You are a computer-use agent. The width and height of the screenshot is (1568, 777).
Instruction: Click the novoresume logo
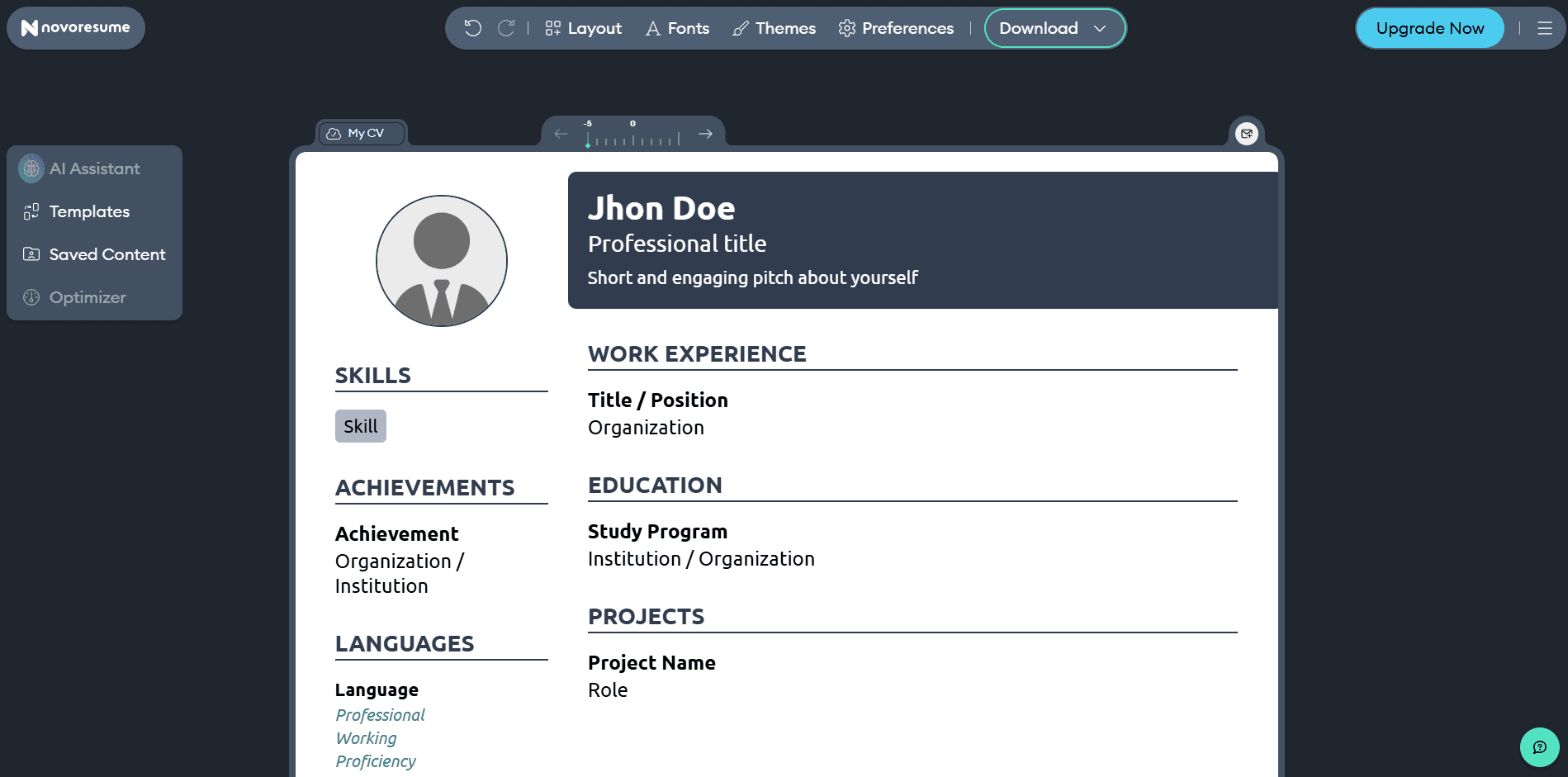[75, 27]
